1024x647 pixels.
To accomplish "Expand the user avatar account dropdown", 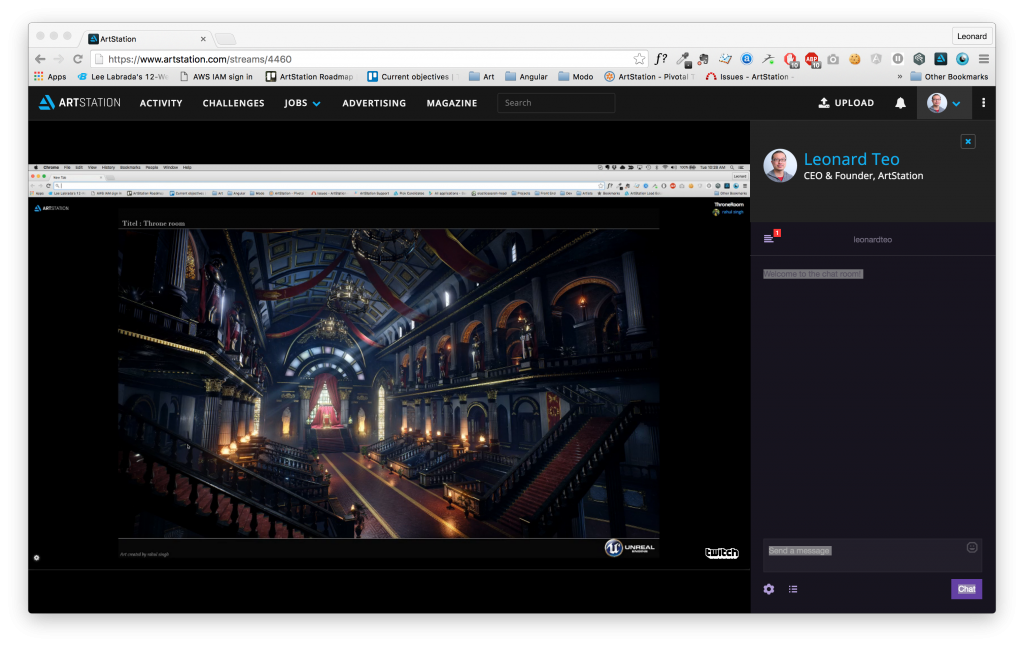I will (944, 103).
